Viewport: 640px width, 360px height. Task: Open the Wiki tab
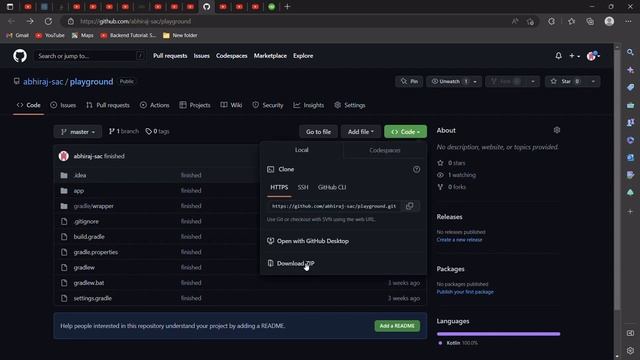tap(231, 105)
